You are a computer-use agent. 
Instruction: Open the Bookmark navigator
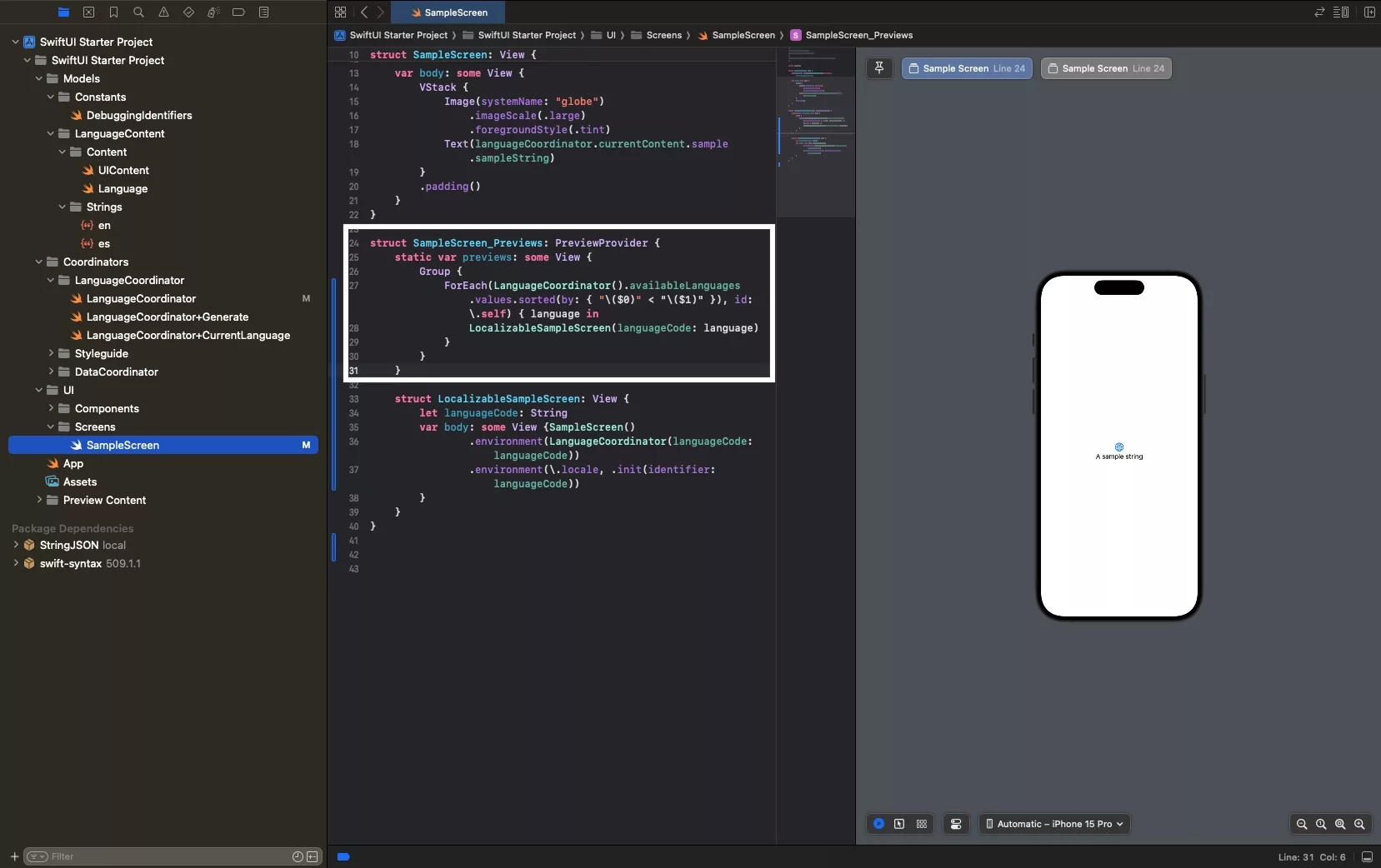click(113, 12)
